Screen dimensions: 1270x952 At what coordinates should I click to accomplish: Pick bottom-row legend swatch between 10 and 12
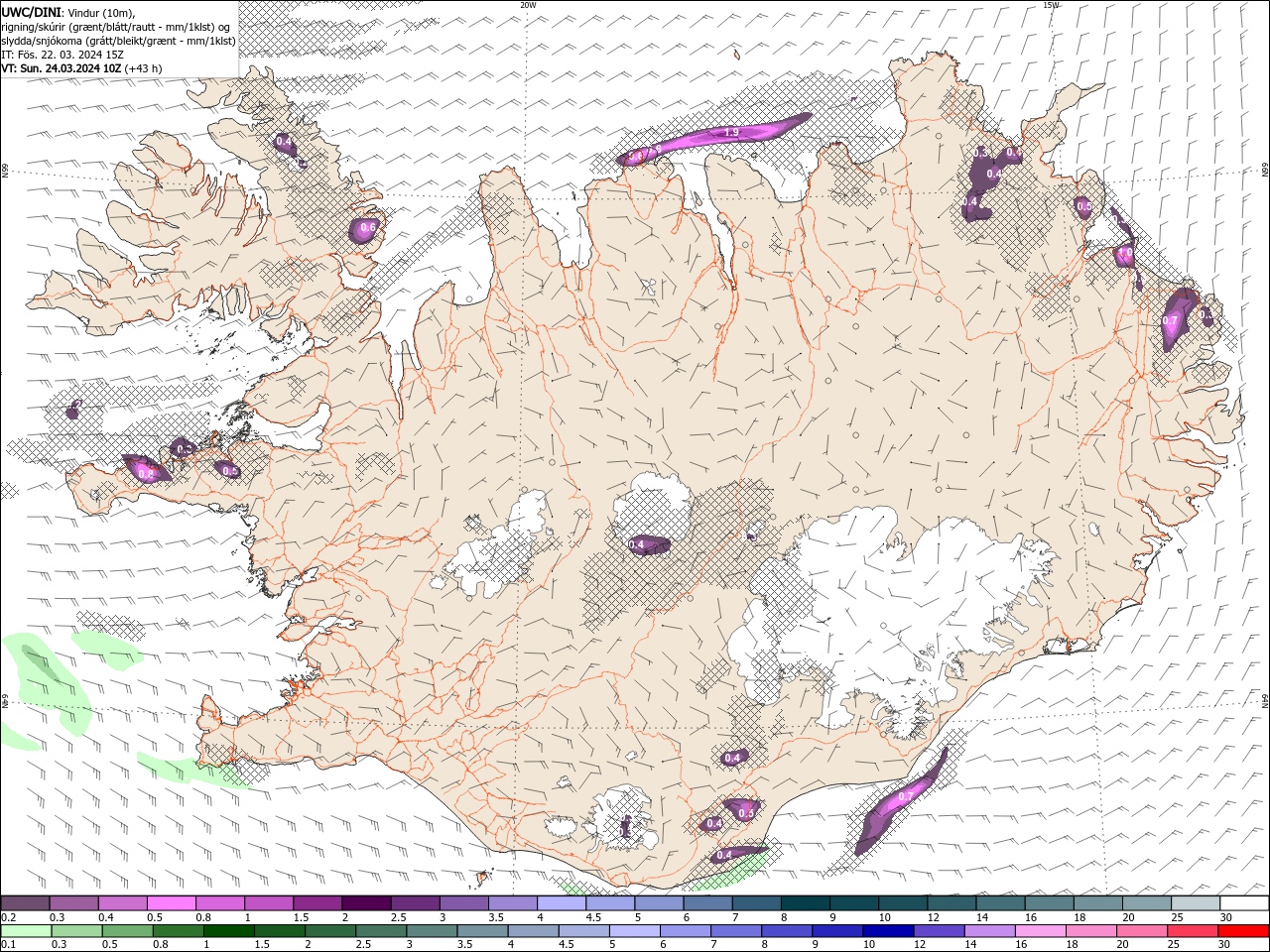[888, 931]
